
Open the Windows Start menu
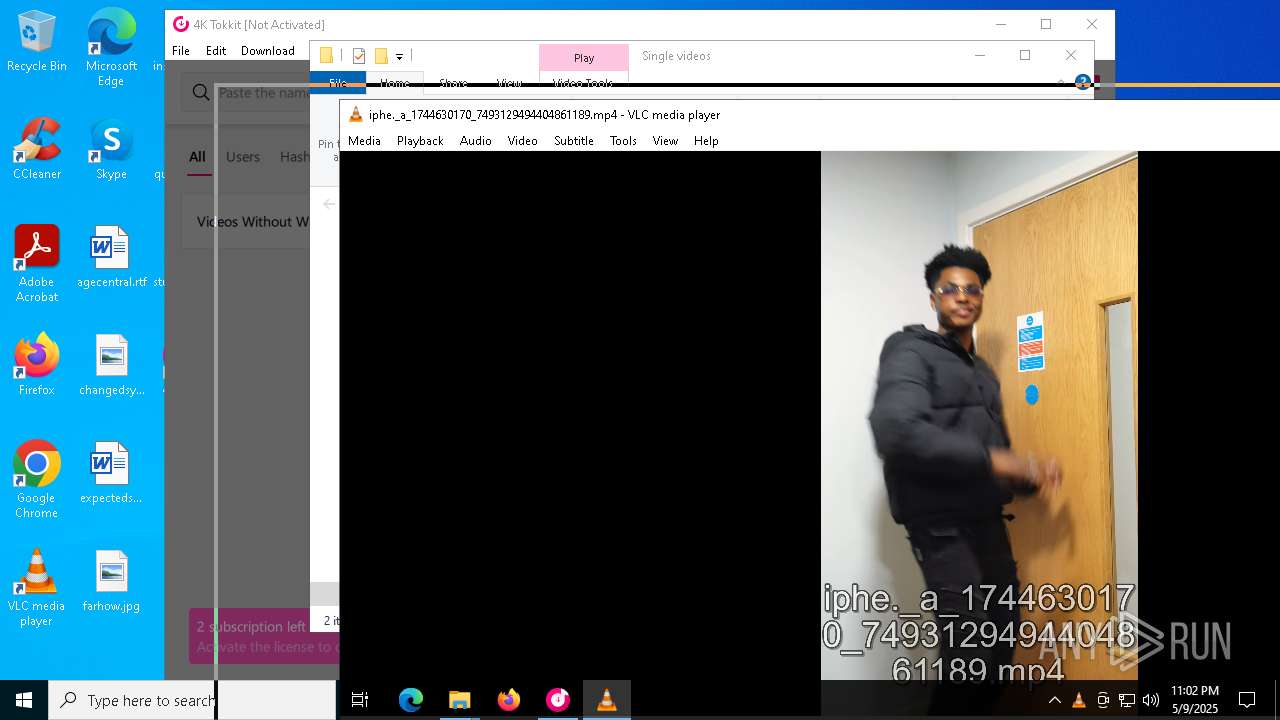click(x=24, y=700)
